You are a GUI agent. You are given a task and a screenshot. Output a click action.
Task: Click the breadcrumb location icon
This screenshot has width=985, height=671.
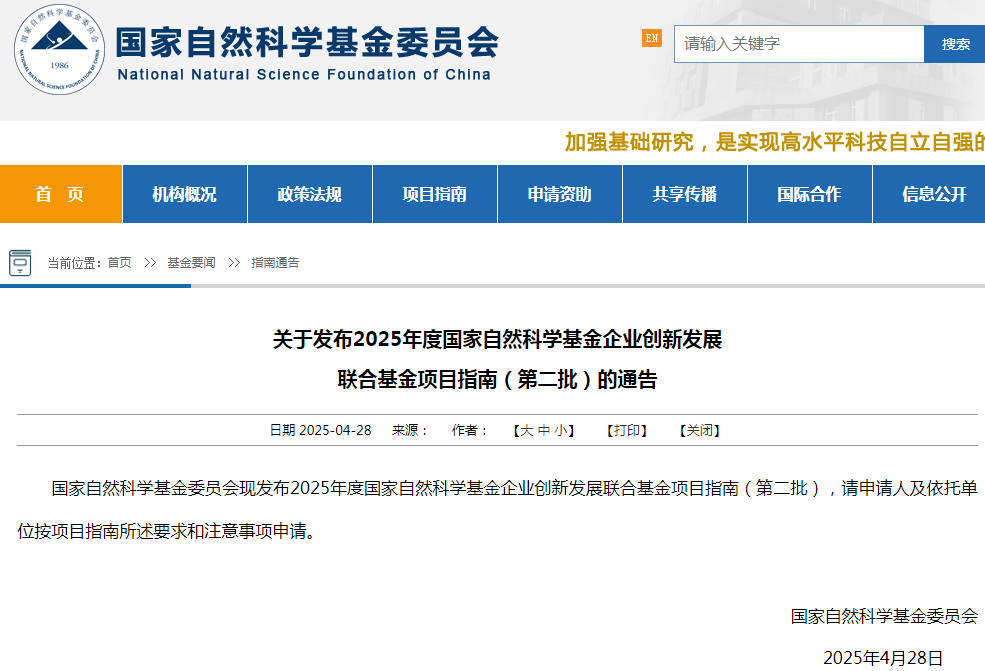click(x=20, y=263)
